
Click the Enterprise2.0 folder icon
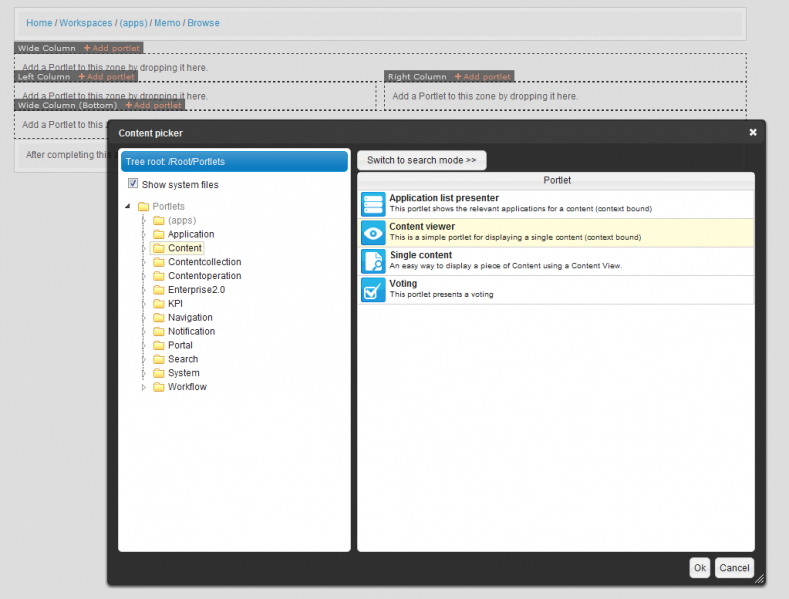coord(159,289)
